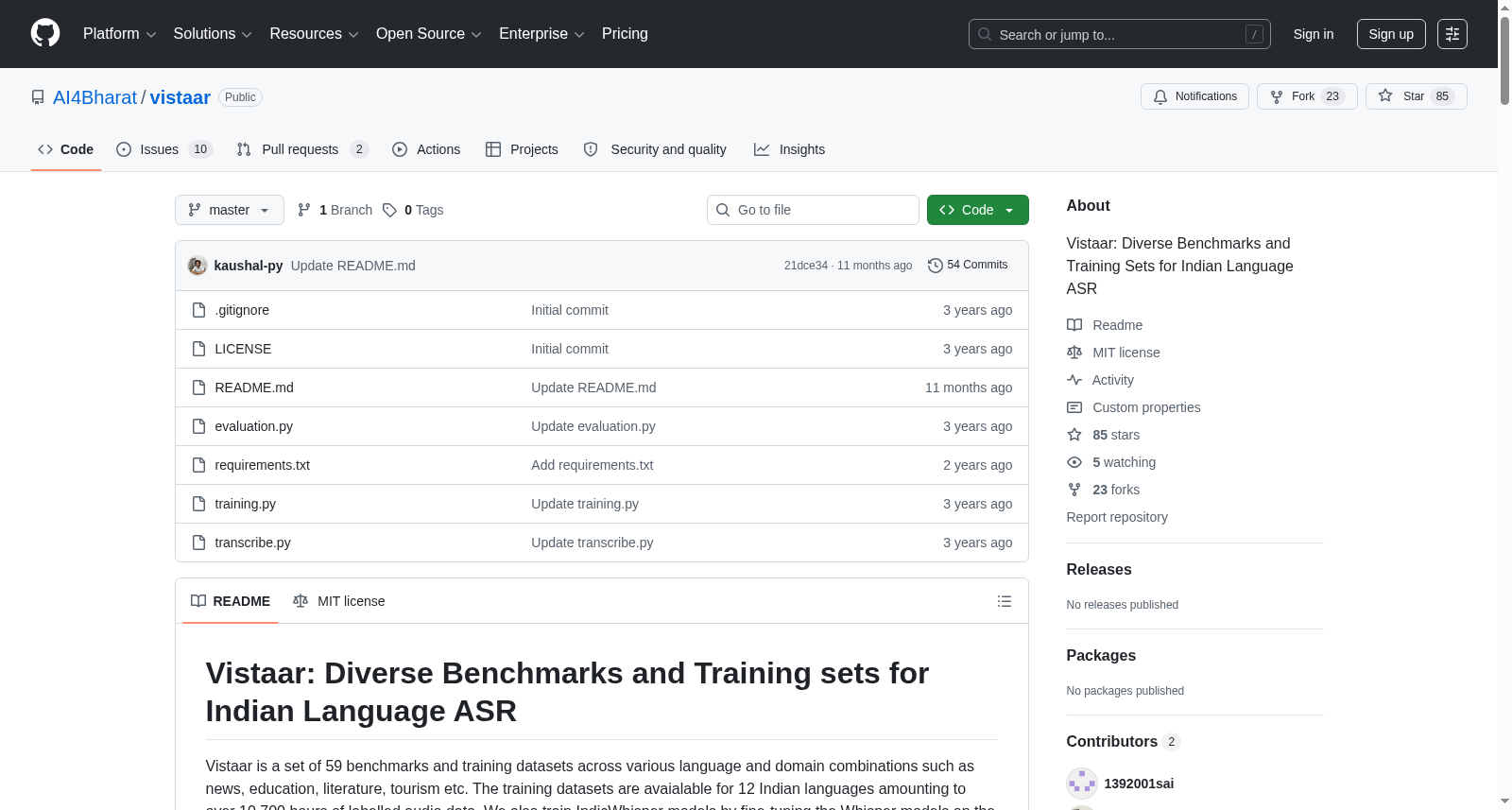
Task: Click the file icon for README.md
Action: point(198,388)
